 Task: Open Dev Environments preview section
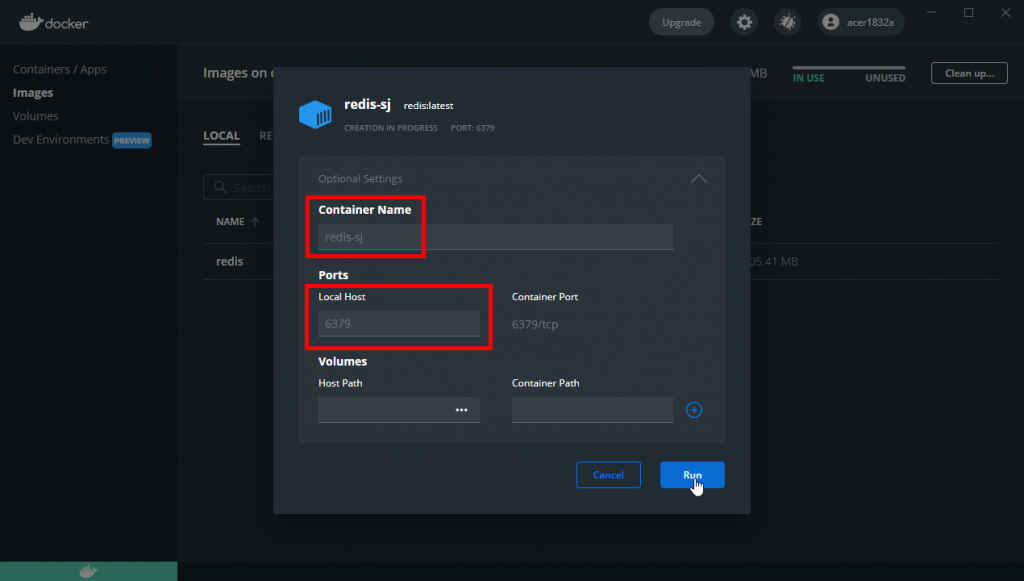(82, 140)
